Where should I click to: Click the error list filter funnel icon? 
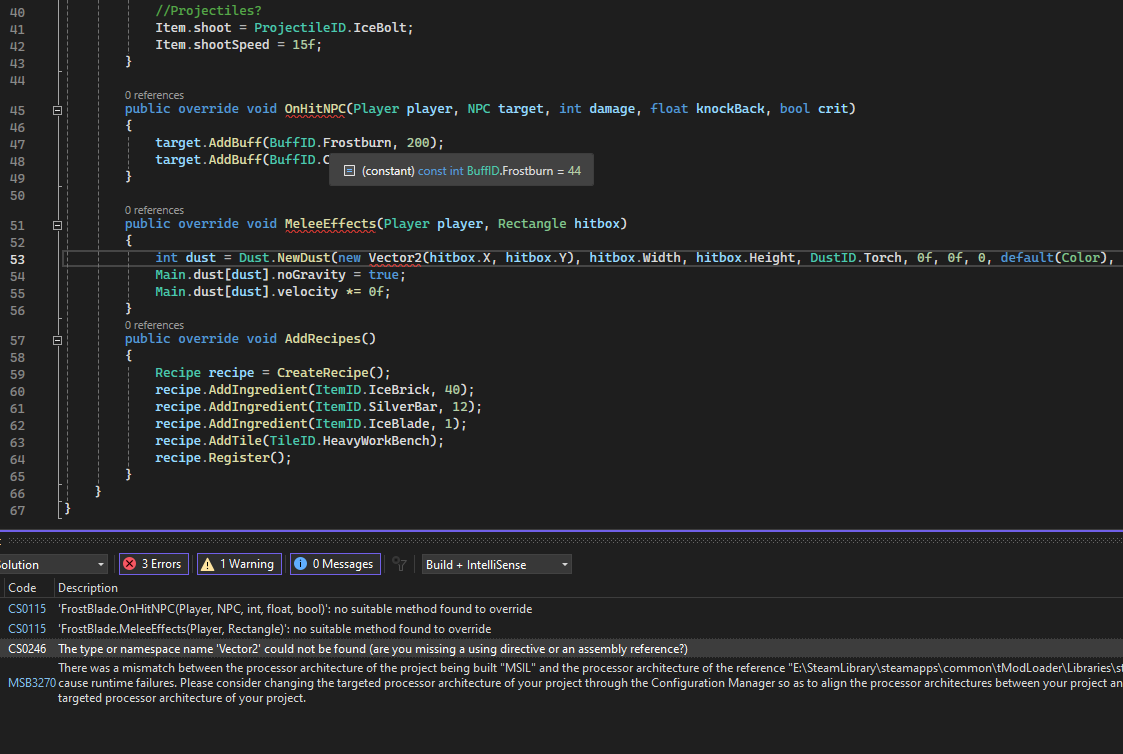(x=400, y=564)
